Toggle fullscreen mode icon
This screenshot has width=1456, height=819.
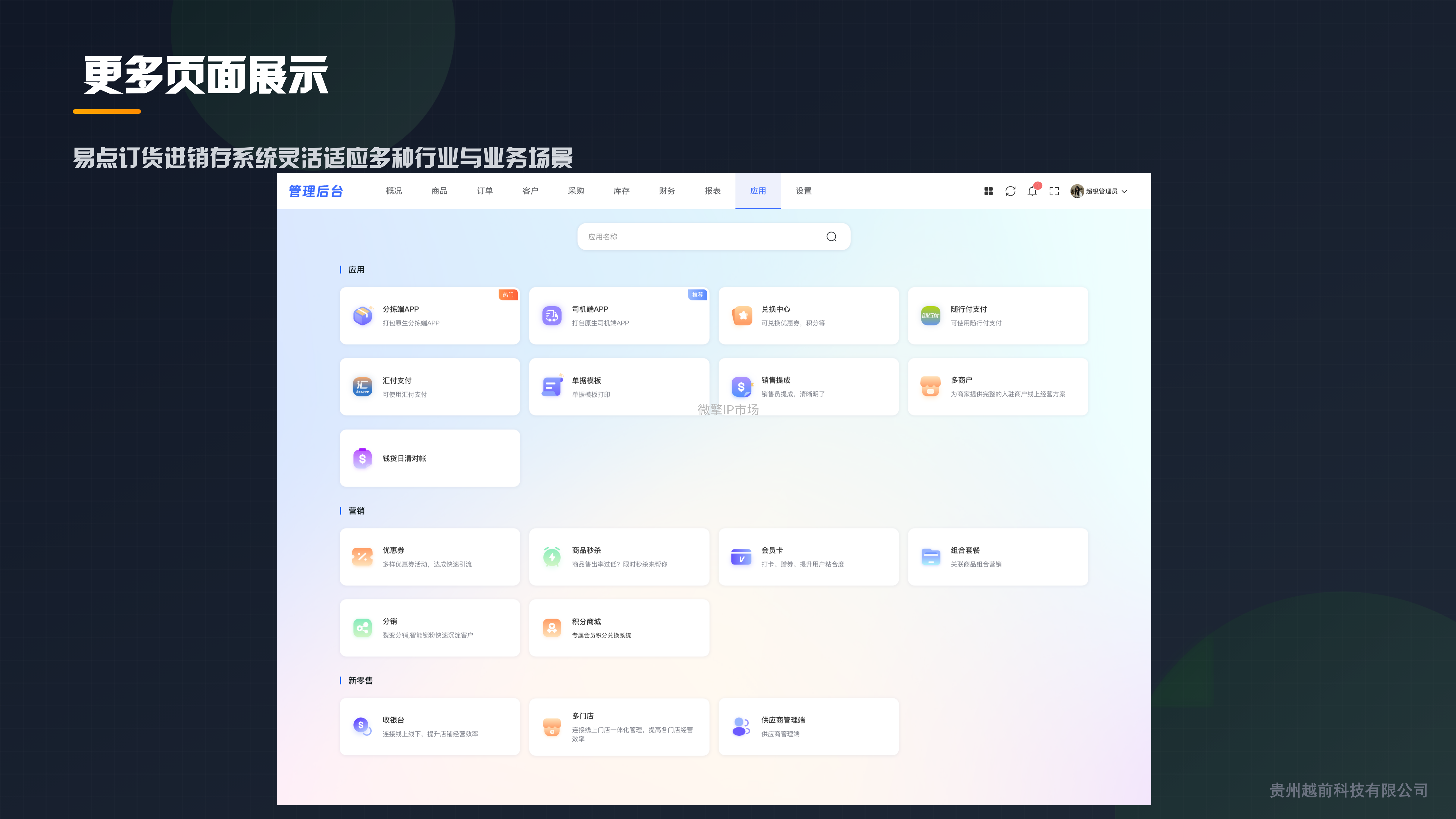pos(1054,191)
